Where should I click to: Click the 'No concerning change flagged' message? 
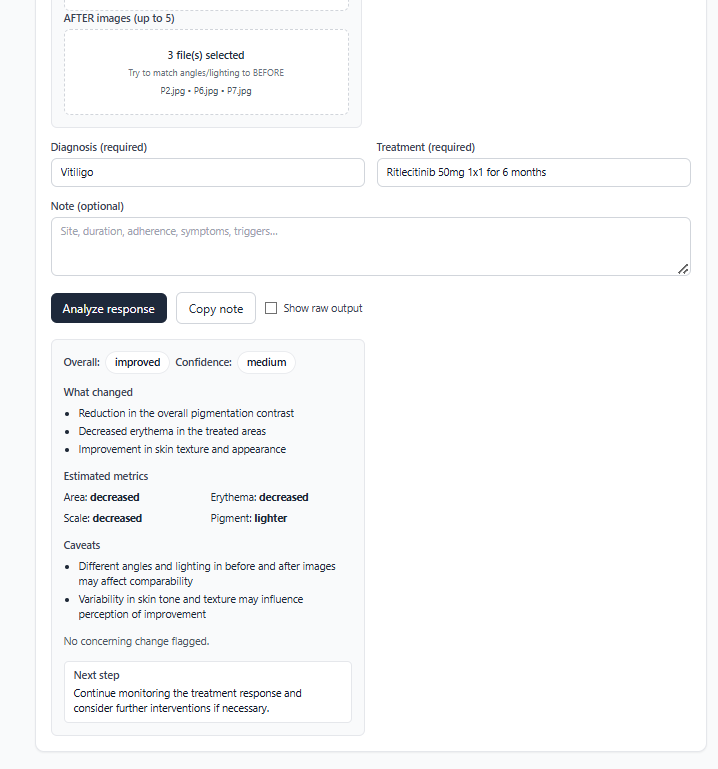click(x=136, y=641)
